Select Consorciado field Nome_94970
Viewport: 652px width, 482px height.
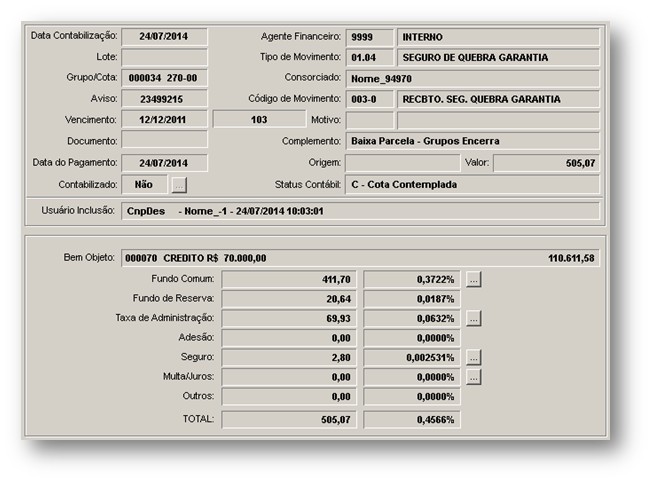pyautogui.click(x=473, y=79)
